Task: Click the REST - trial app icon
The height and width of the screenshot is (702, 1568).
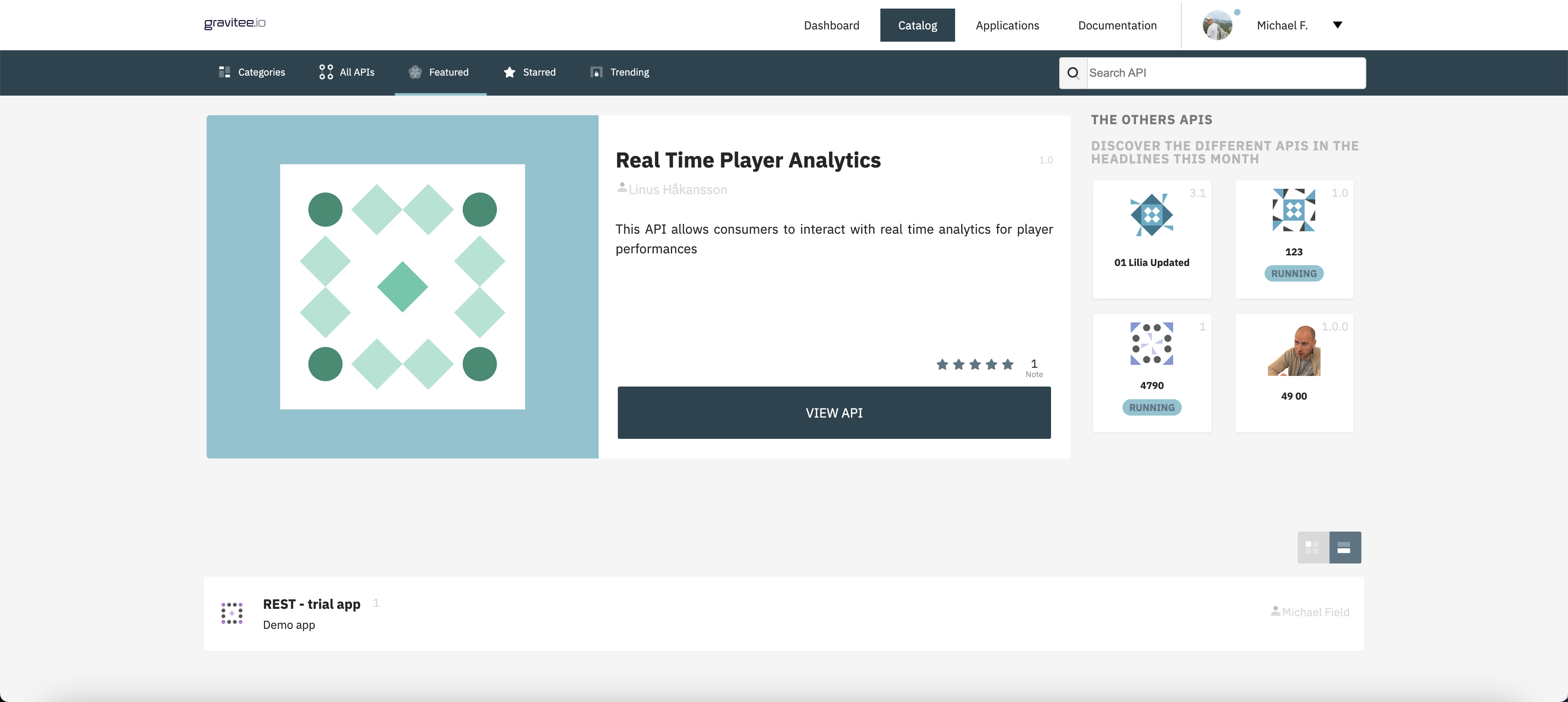Action: (232, 613)
